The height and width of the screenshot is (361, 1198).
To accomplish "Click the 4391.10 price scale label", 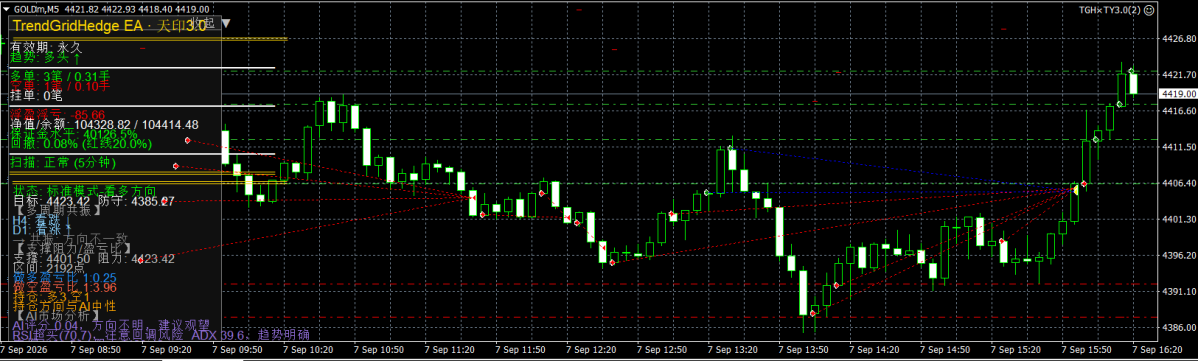I will click(1178, 291).
